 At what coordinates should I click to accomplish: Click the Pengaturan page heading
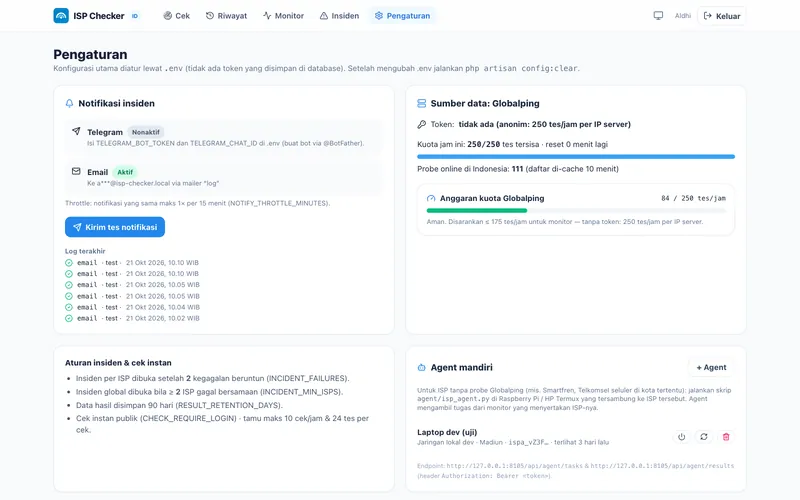[90, 55]
